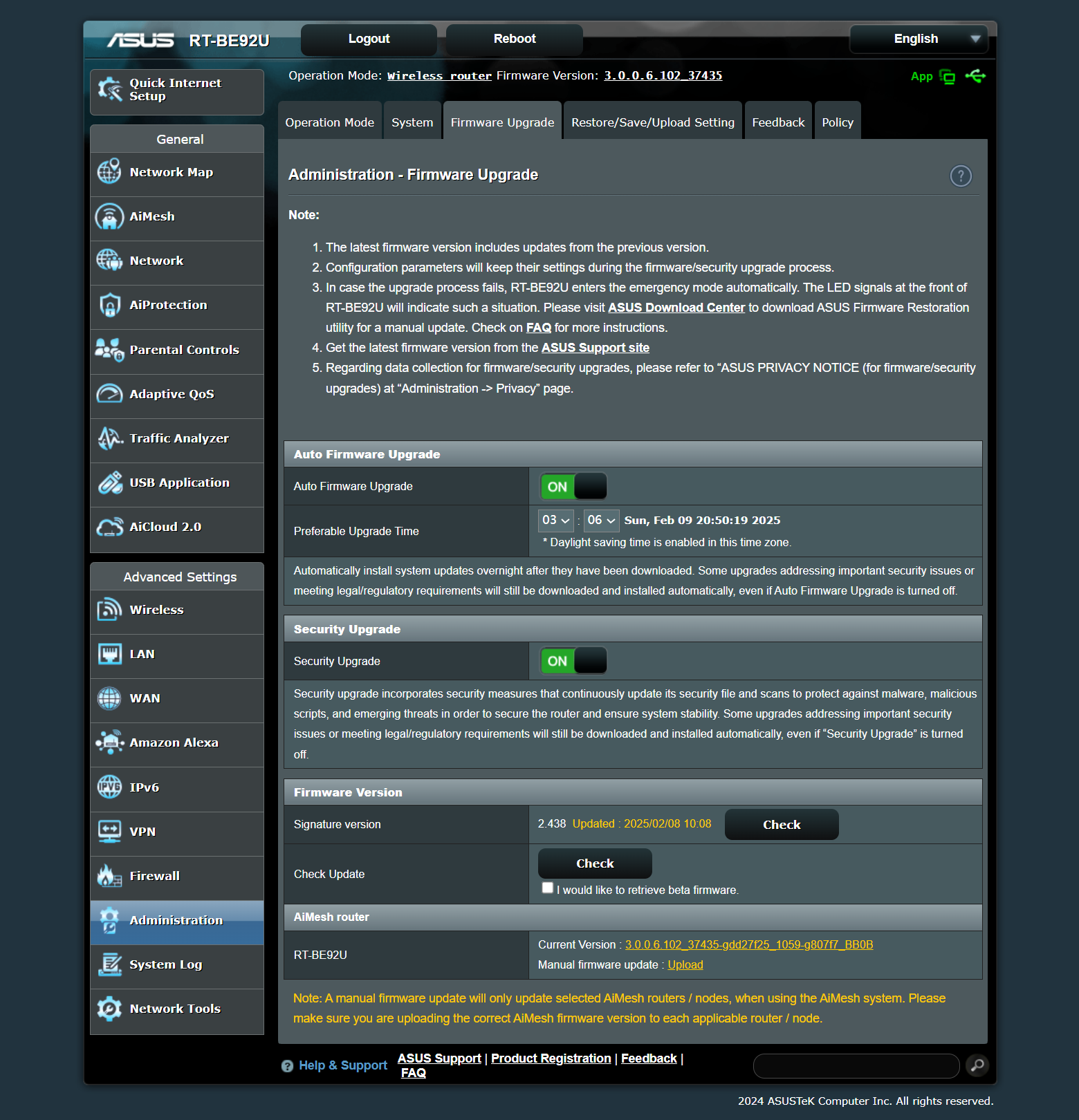Click the Logout button
This screenshot has height=1120, width=1079.
pos(369,39)
